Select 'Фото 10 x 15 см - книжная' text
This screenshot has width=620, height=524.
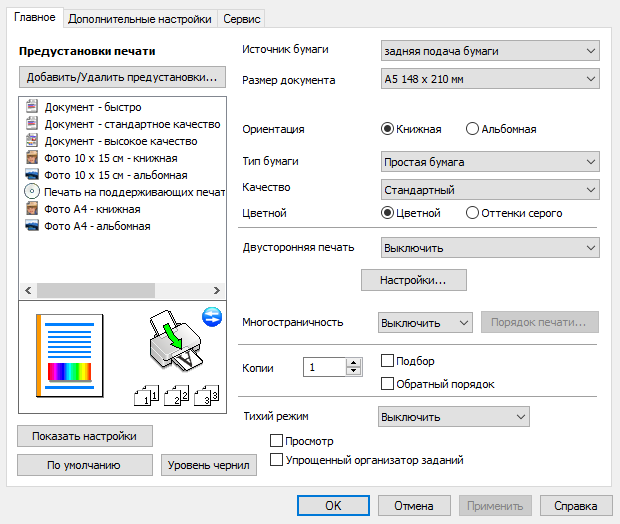point(111,158)
